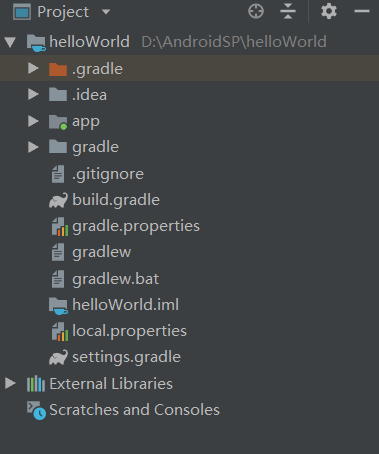Expand the .gradle folder arrow

pos(33,68)
